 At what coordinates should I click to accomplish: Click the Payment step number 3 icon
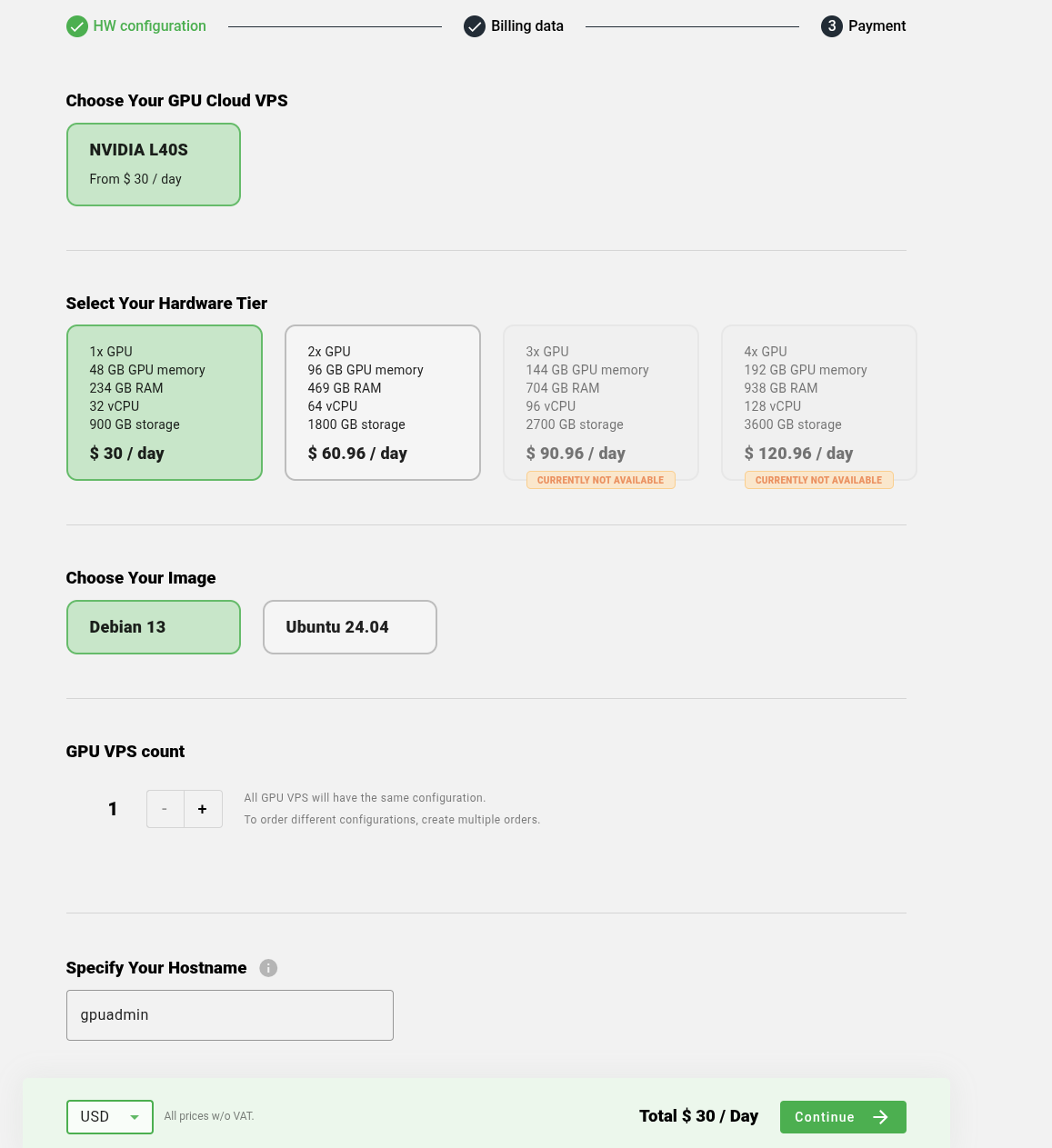coord(832,26)
